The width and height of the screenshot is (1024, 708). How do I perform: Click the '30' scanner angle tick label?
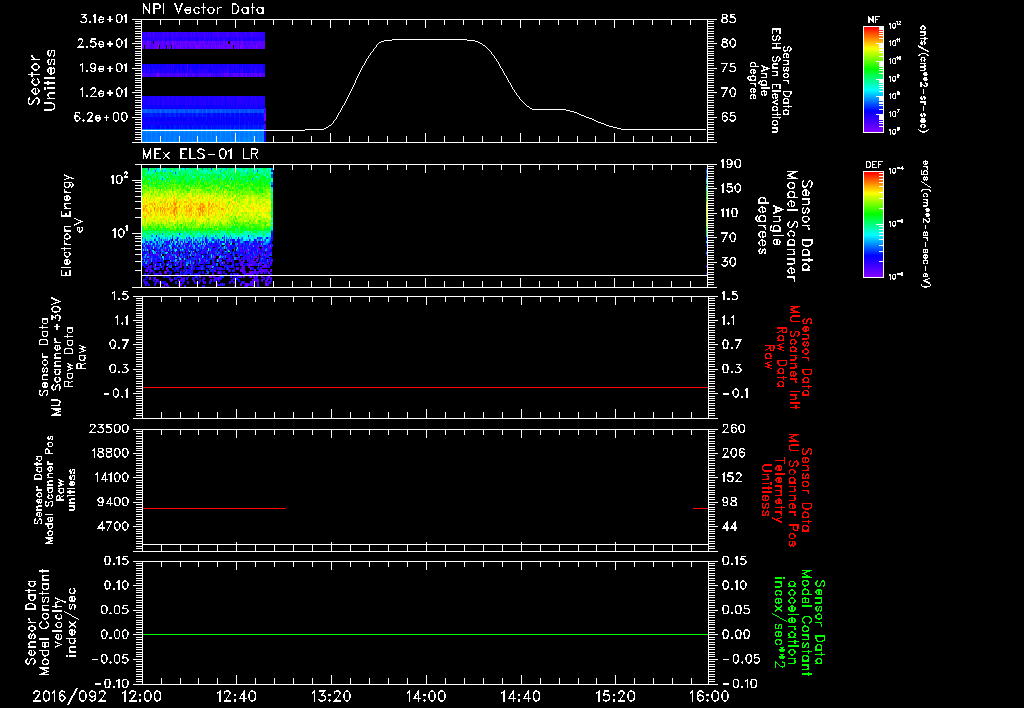pyautogui.click(x=729, y=262)
